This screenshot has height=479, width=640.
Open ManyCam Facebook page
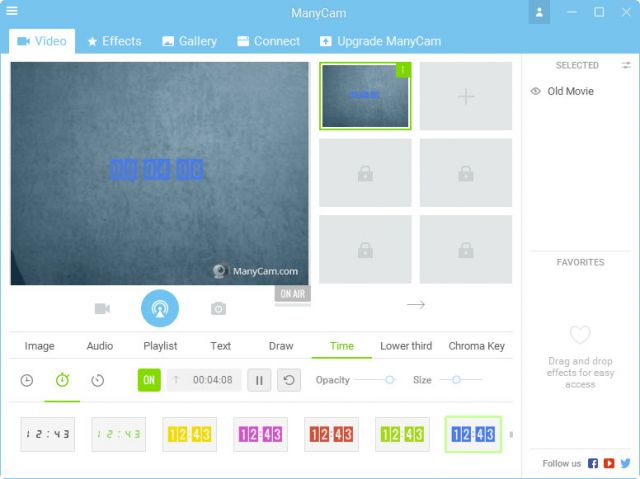(593, 463)
